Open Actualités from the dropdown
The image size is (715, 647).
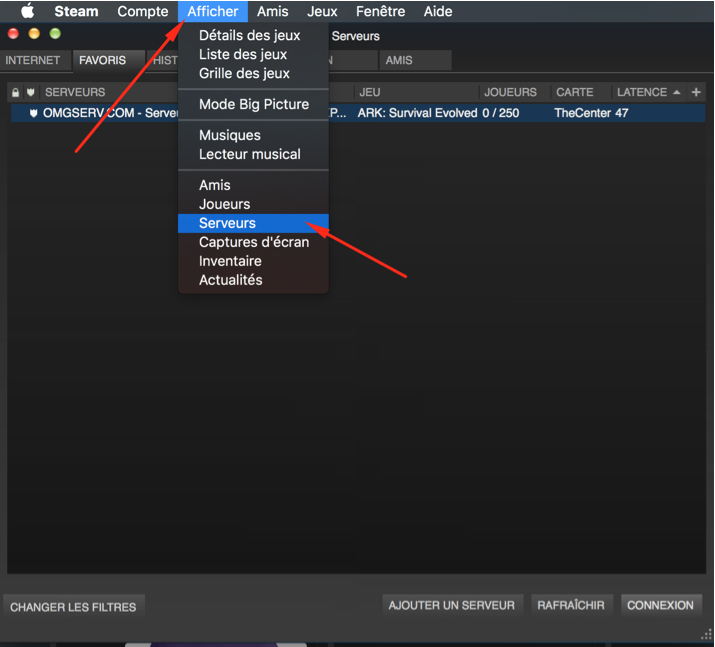pyautogui.click(x=253, y=280)
